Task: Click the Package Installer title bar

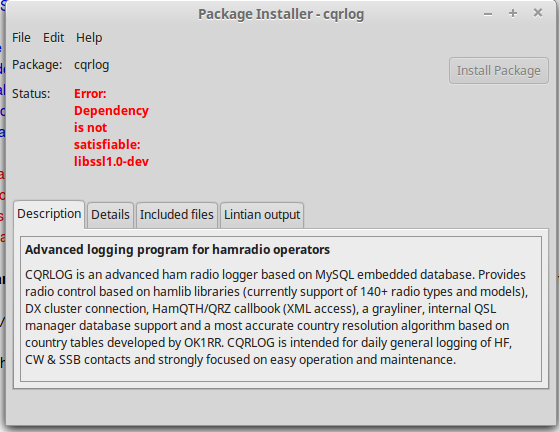Action: click(x=281, y=14)
